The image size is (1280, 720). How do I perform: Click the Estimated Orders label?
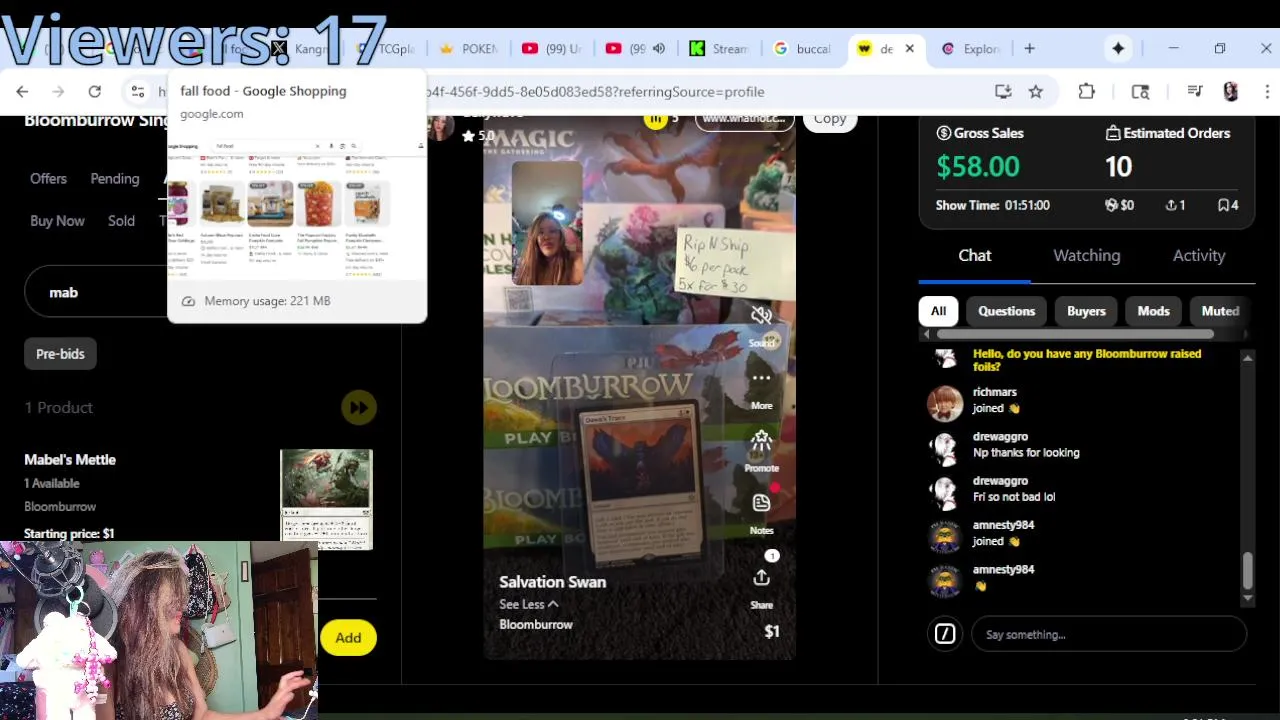1167,133
